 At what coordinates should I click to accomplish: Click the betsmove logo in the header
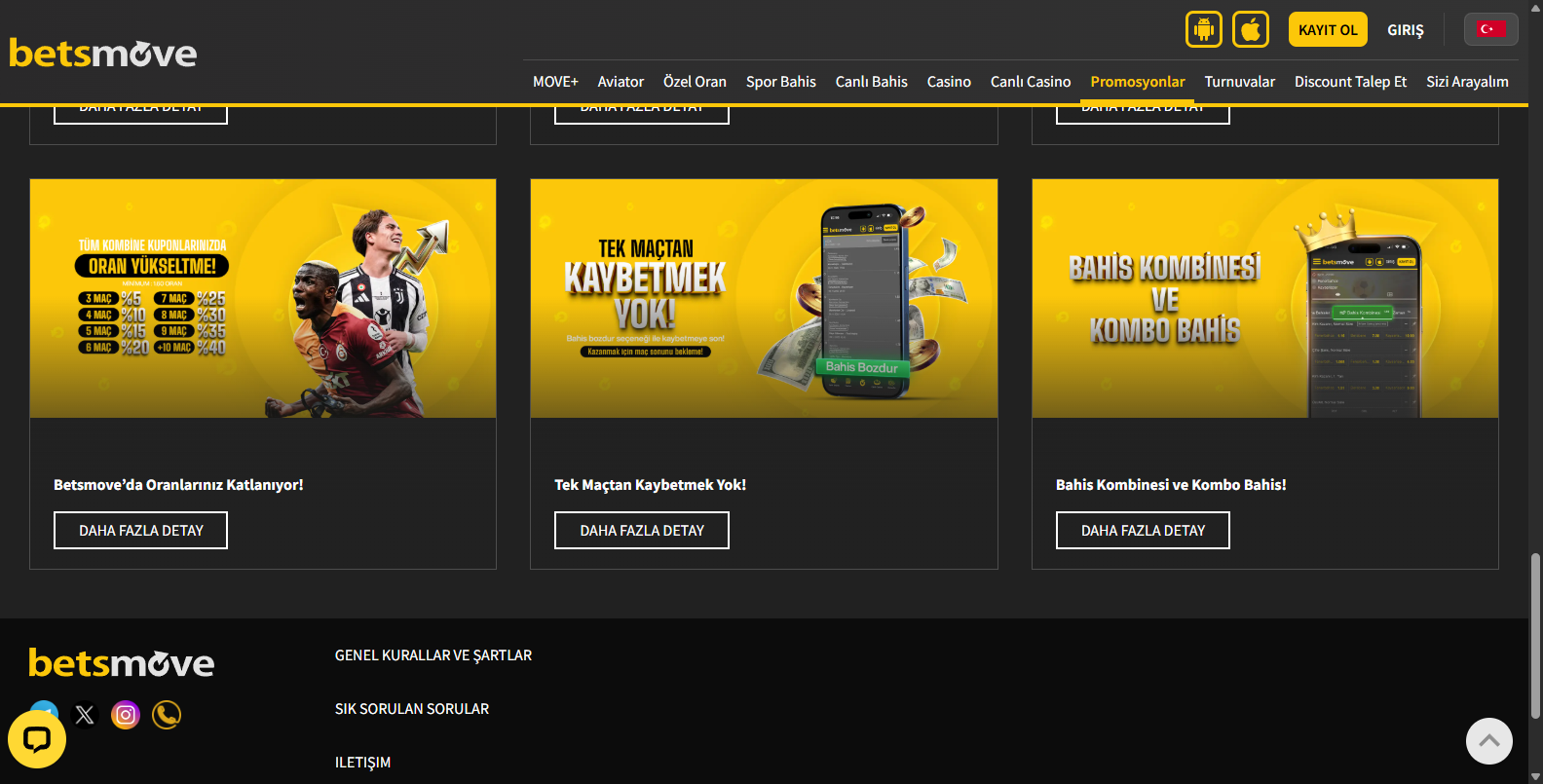point(103,53)
